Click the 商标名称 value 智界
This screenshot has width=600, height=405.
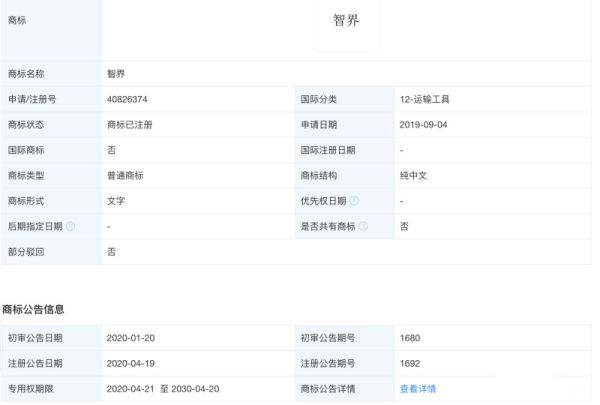pyautogui.click(x=116, y=74)
